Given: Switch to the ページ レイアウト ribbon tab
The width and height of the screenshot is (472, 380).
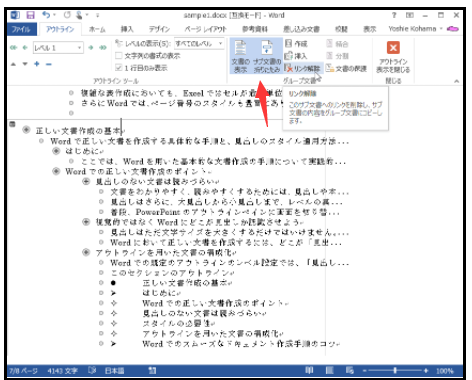Looking at the screenshot, I should tap(205, 29).
